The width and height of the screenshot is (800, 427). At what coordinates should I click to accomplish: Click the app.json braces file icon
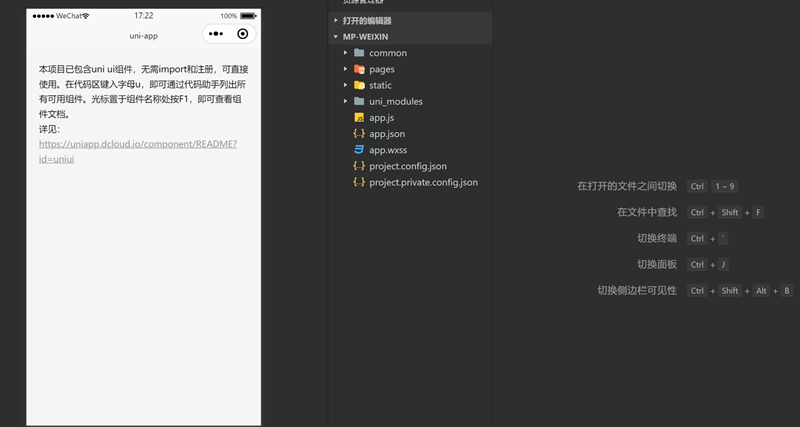pyautogui.click(x=359, y=134)
